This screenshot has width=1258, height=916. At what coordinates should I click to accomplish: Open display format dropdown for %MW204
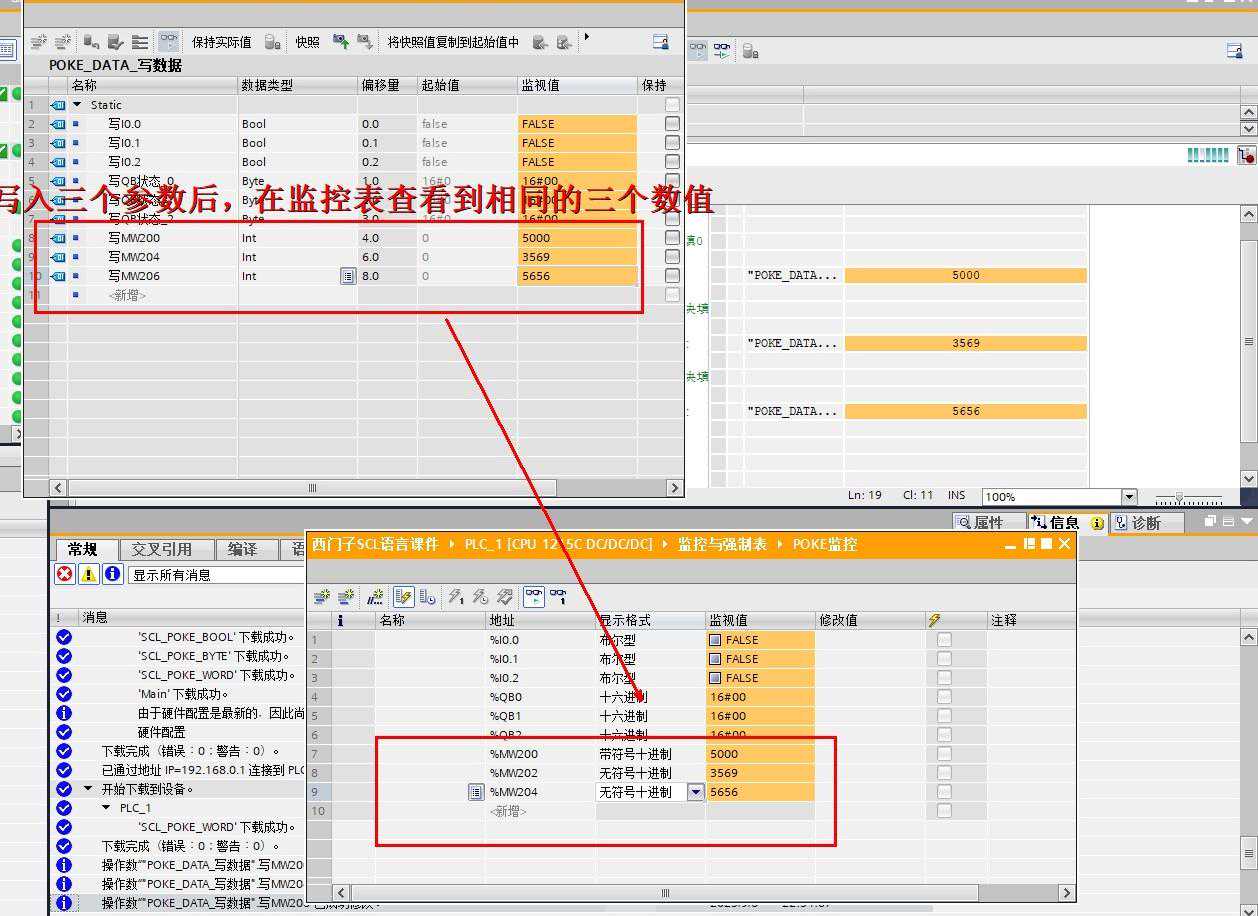(695, 792)
